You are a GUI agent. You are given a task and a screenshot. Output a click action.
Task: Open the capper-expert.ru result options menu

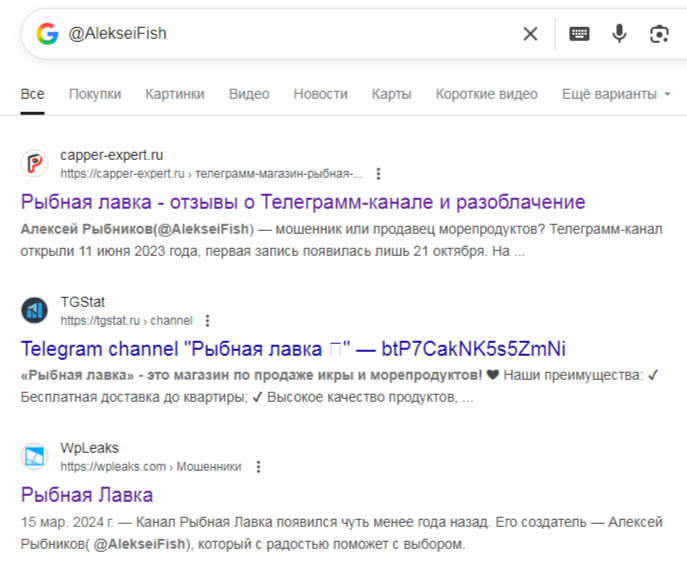tap(379, 174)
